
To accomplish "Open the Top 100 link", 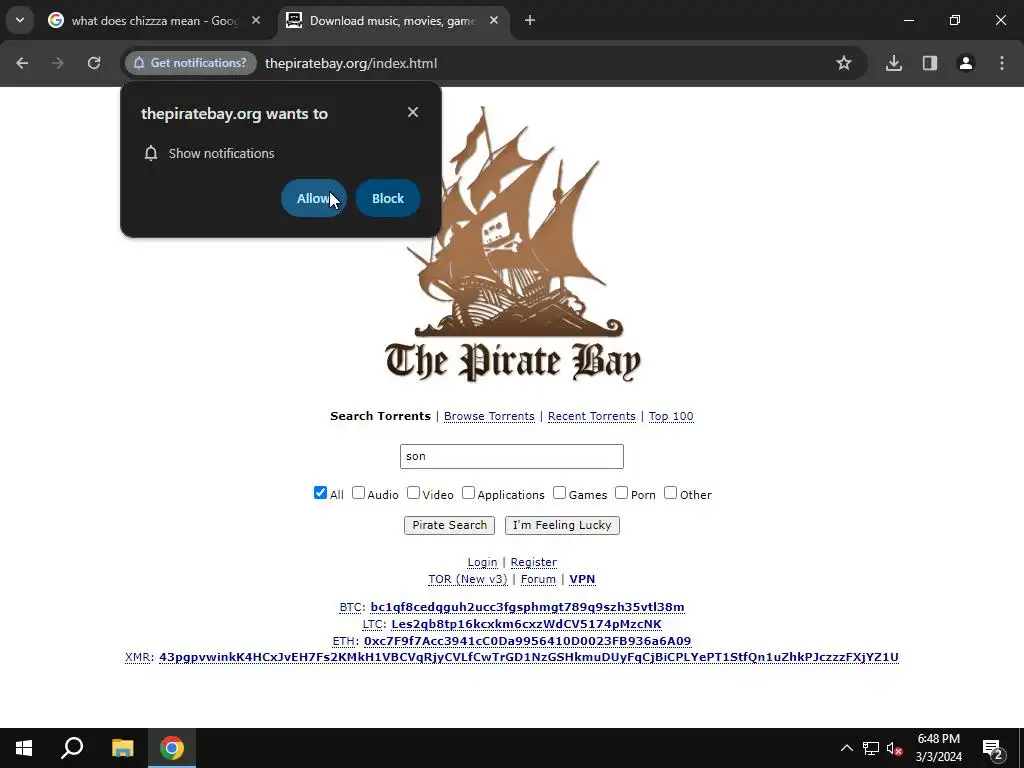I will pyautogui.click(x=671, y=416).
